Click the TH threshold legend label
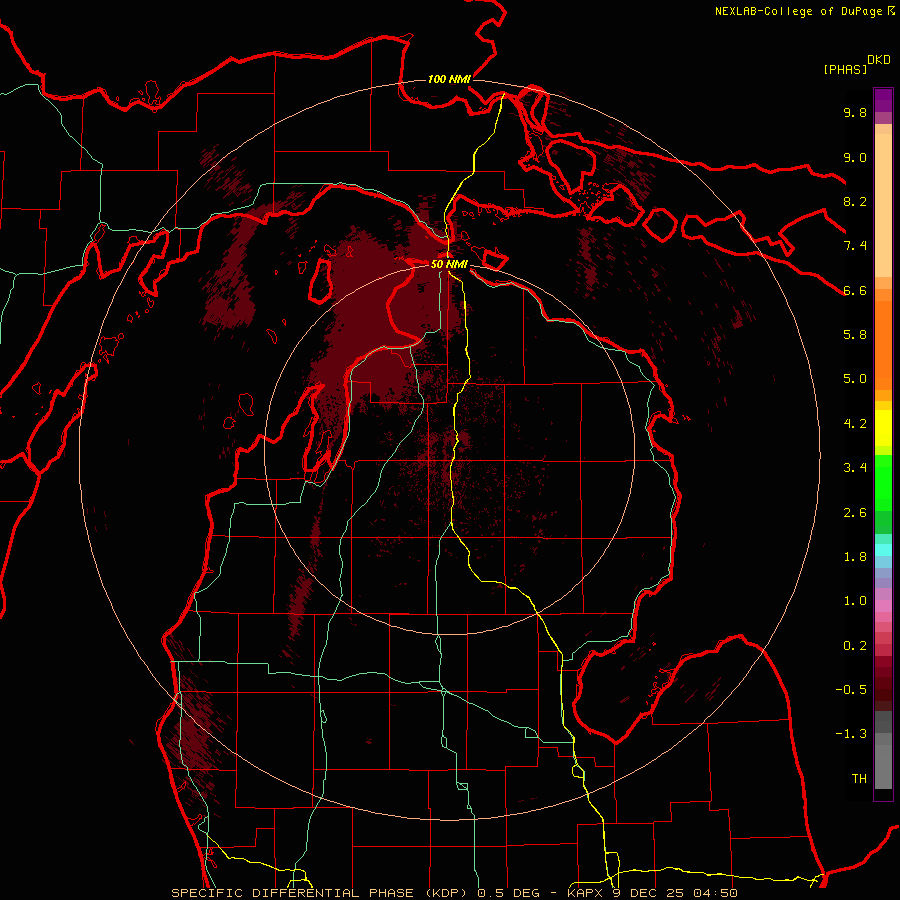 point(859,779)
